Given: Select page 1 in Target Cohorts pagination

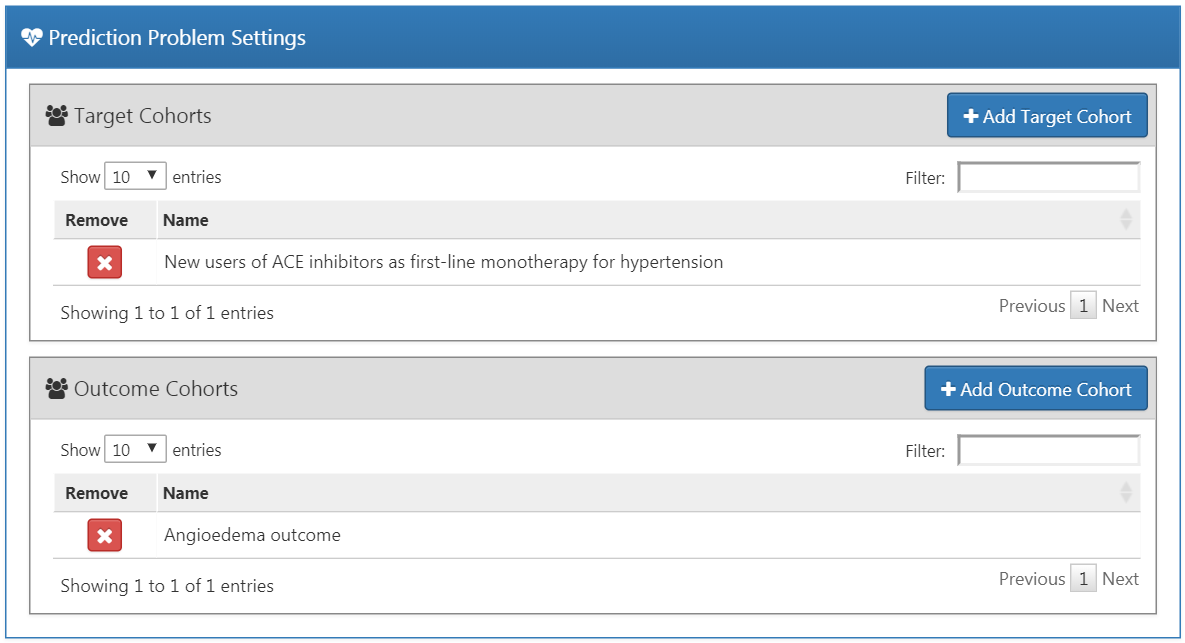Looking at the screenshot, I should tap(1083, 306).
